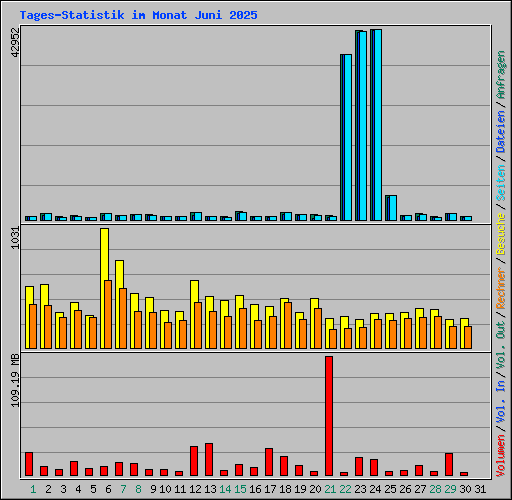Image resolution: width=512 pixels, height=500 pixels.
Task: Click the orange hosts bar for day 7
Action: (123, 318)
